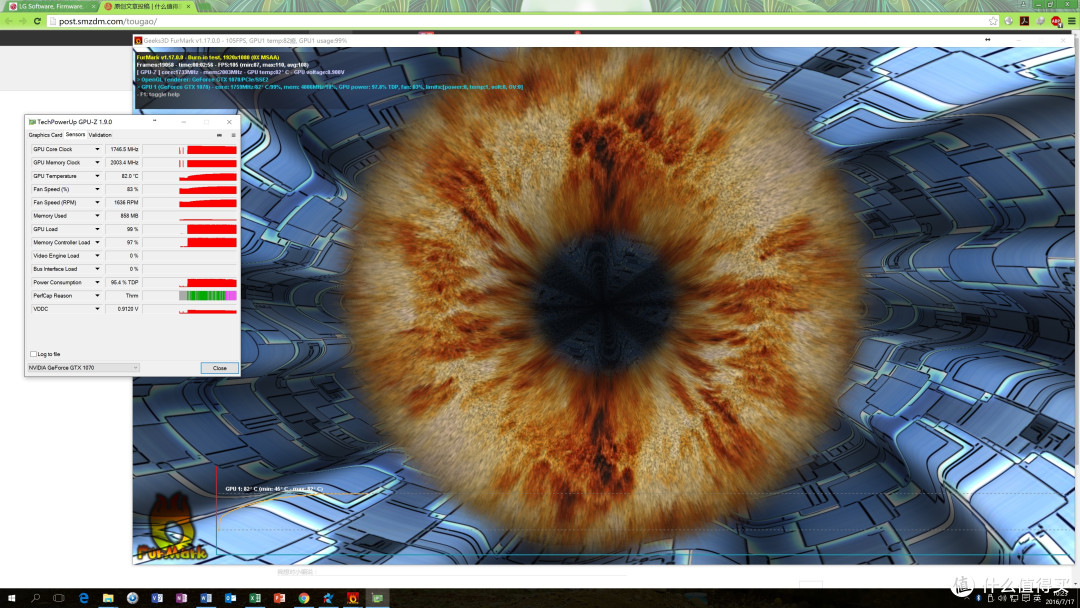Switch to the Graphics Card tab
1080x608 pixels.
(45, 135)
